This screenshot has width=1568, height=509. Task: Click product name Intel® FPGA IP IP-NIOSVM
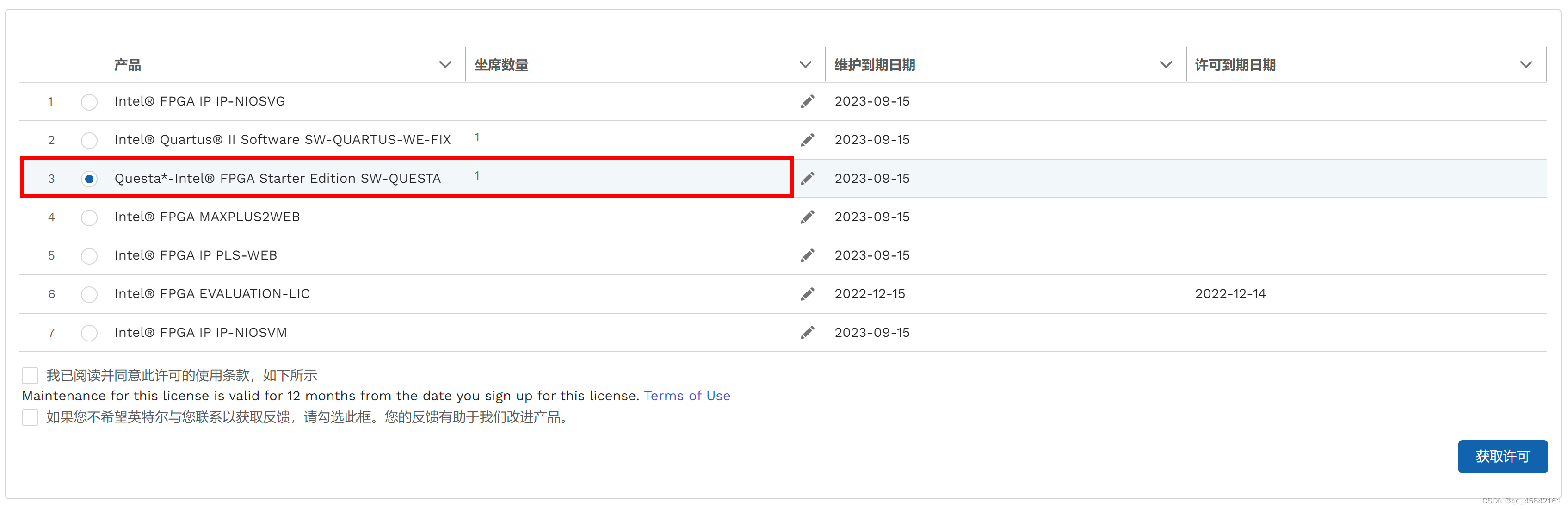[x=200, y=332]
